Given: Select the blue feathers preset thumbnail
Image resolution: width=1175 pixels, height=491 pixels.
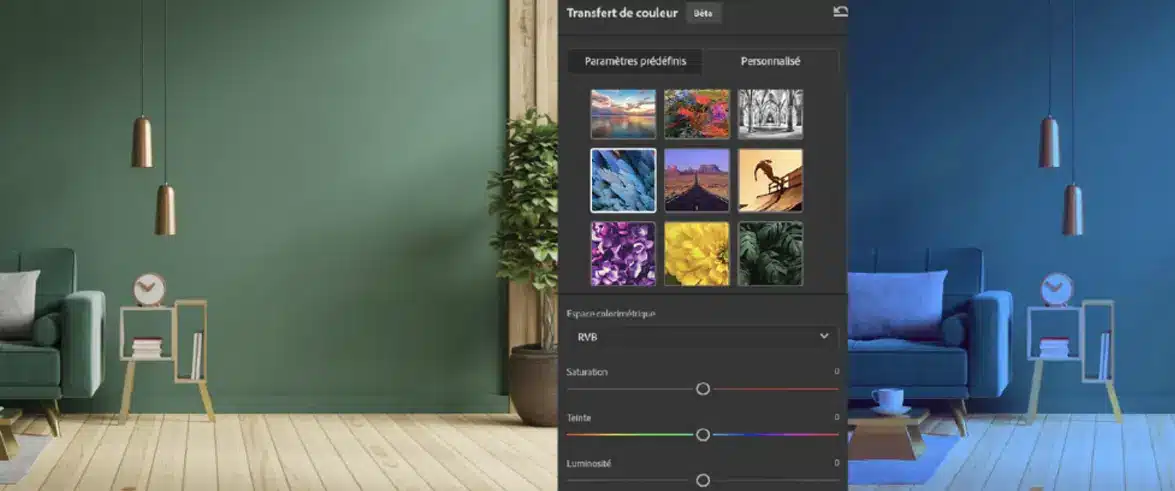Looking at the screenshot, I should coord(623,181).
